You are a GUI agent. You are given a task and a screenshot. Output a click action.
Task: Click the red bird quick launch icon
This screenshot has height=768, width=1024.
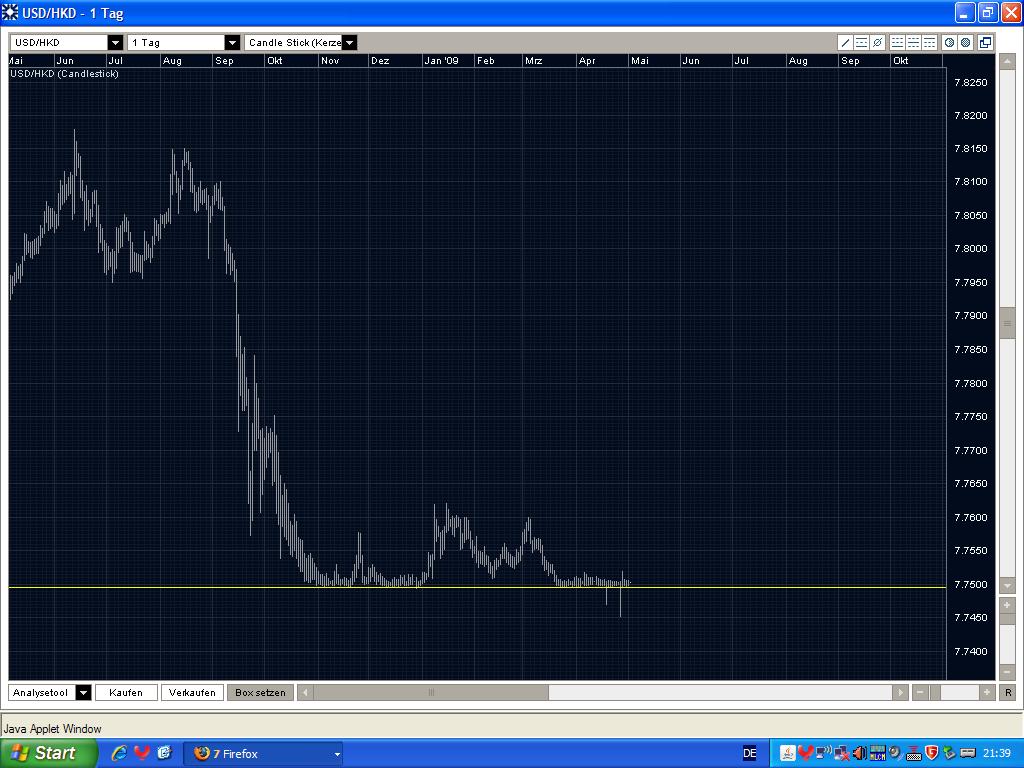(x=142, y=753)
